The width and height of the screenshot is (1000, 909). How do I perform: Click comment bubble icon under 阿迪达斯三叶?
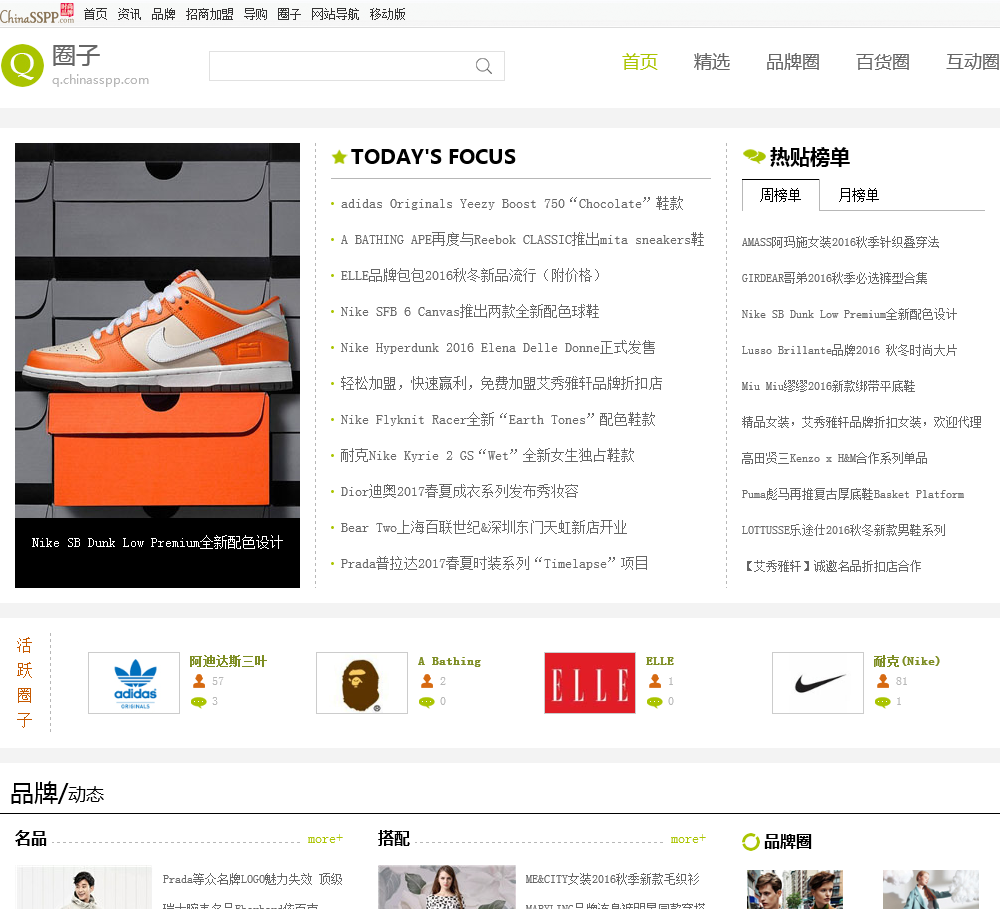click(199, 702)
